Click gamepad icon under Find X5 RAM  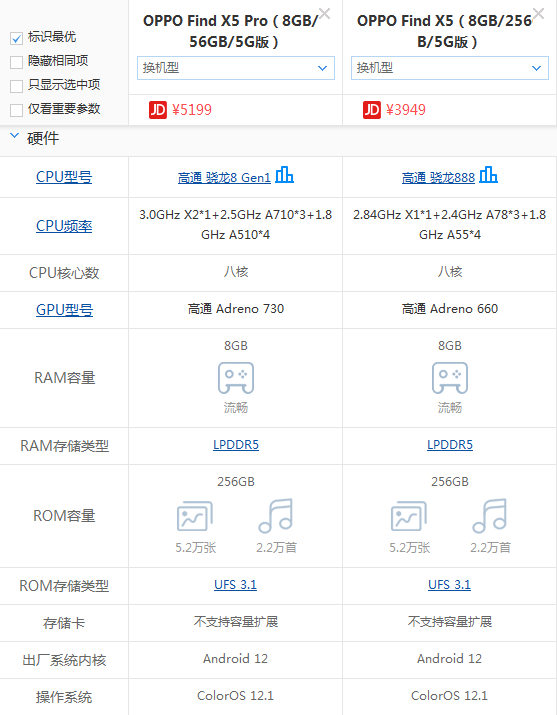point(450,378)
